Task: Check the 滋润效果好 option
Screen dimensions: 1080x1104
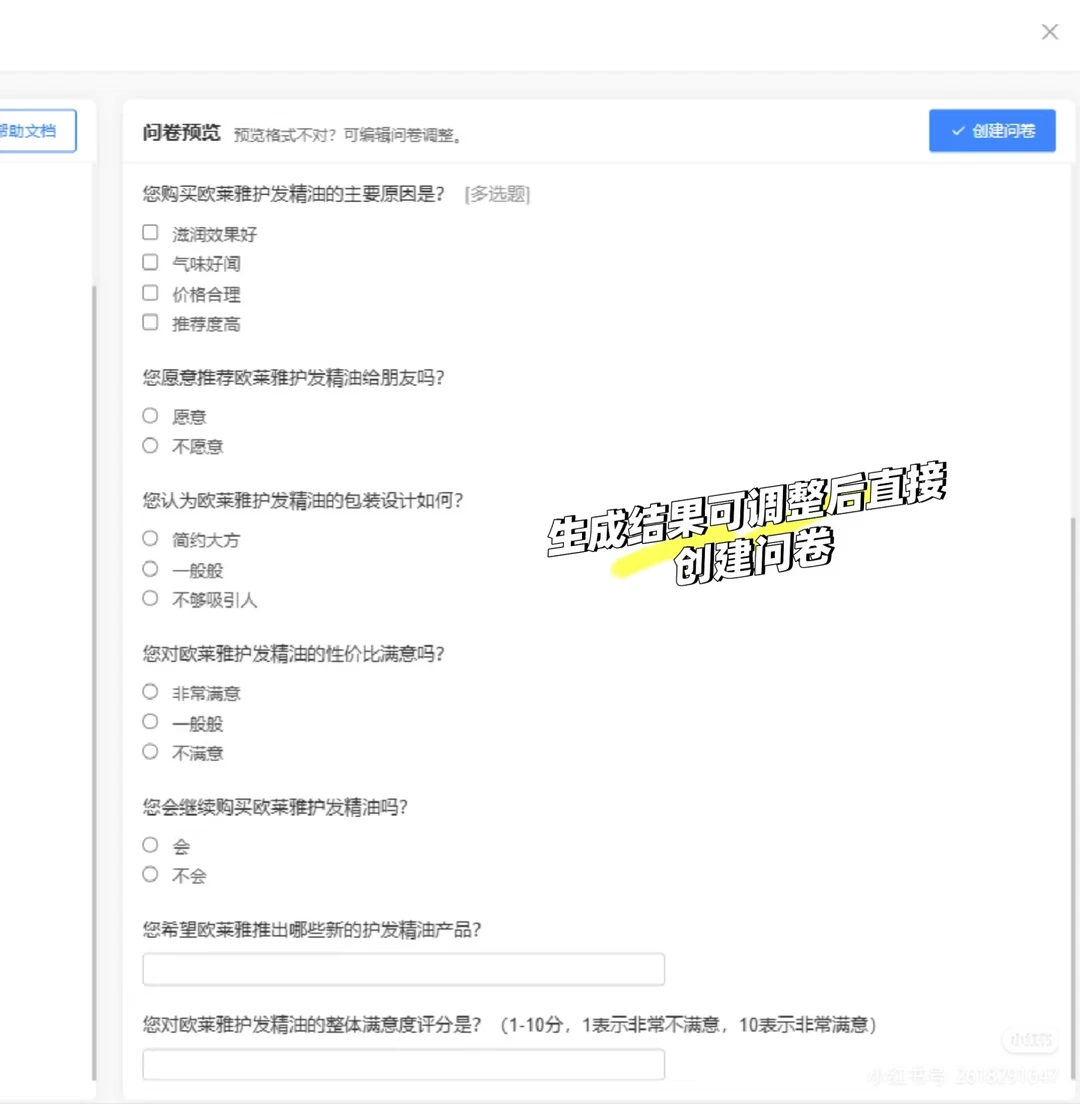Action: 150,232
